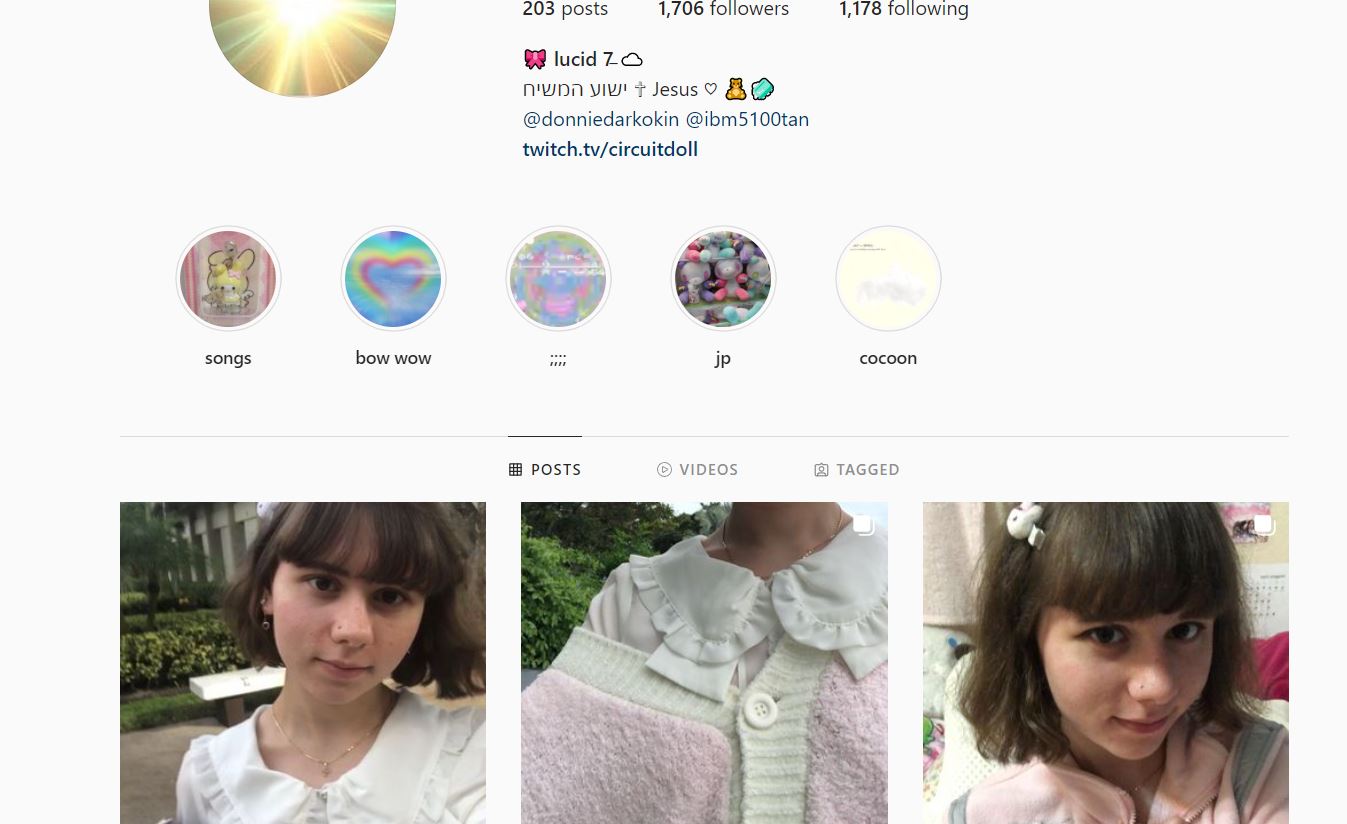Open the twitch.tv/circuitdoll link

click(x=610, y=149)
